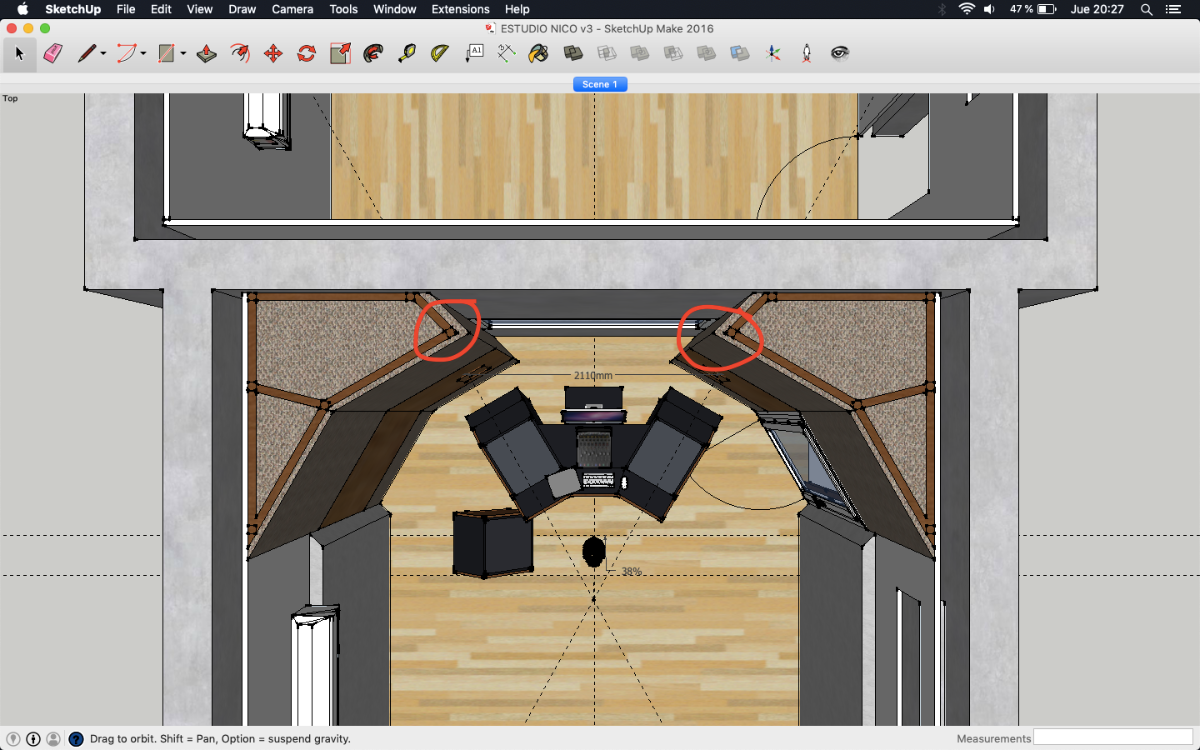Select the Look Around eye tool
Viewport: 1200px width, 750px height.
coord(840,53)
